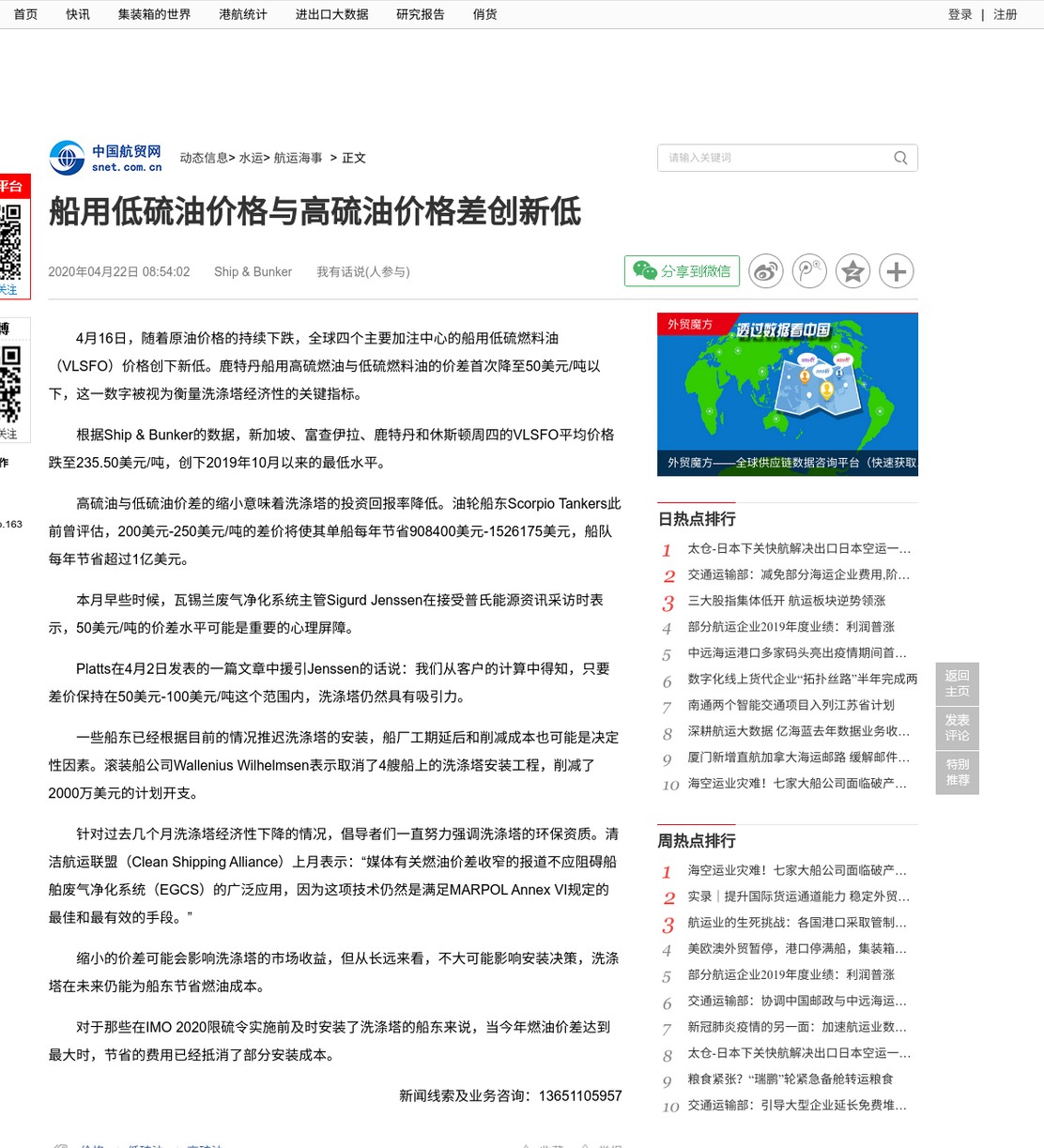The height and width of the screenshot is (1148, 1044).
Task: Open 俏货 navigation item
Action: [485, 14]
